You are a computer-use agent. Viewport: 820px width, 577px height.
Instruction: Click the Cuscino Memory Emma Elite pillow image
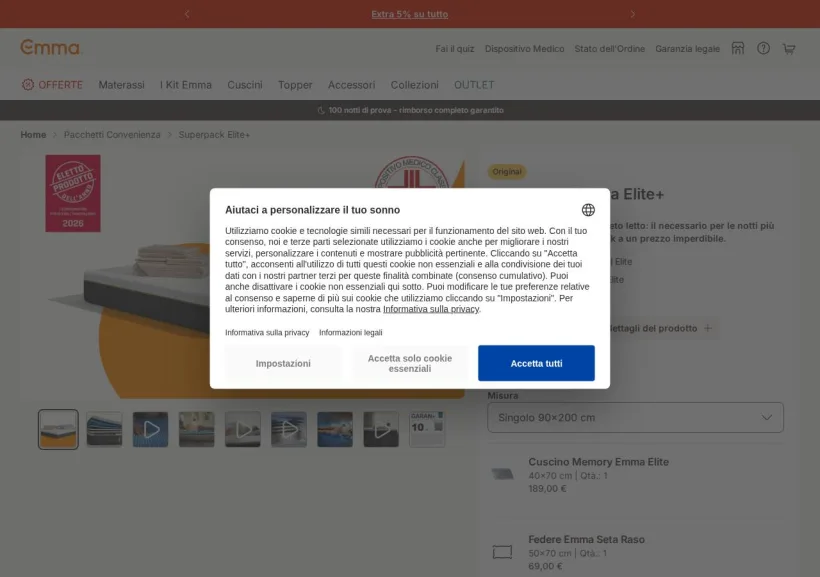(x=503, y=474)
